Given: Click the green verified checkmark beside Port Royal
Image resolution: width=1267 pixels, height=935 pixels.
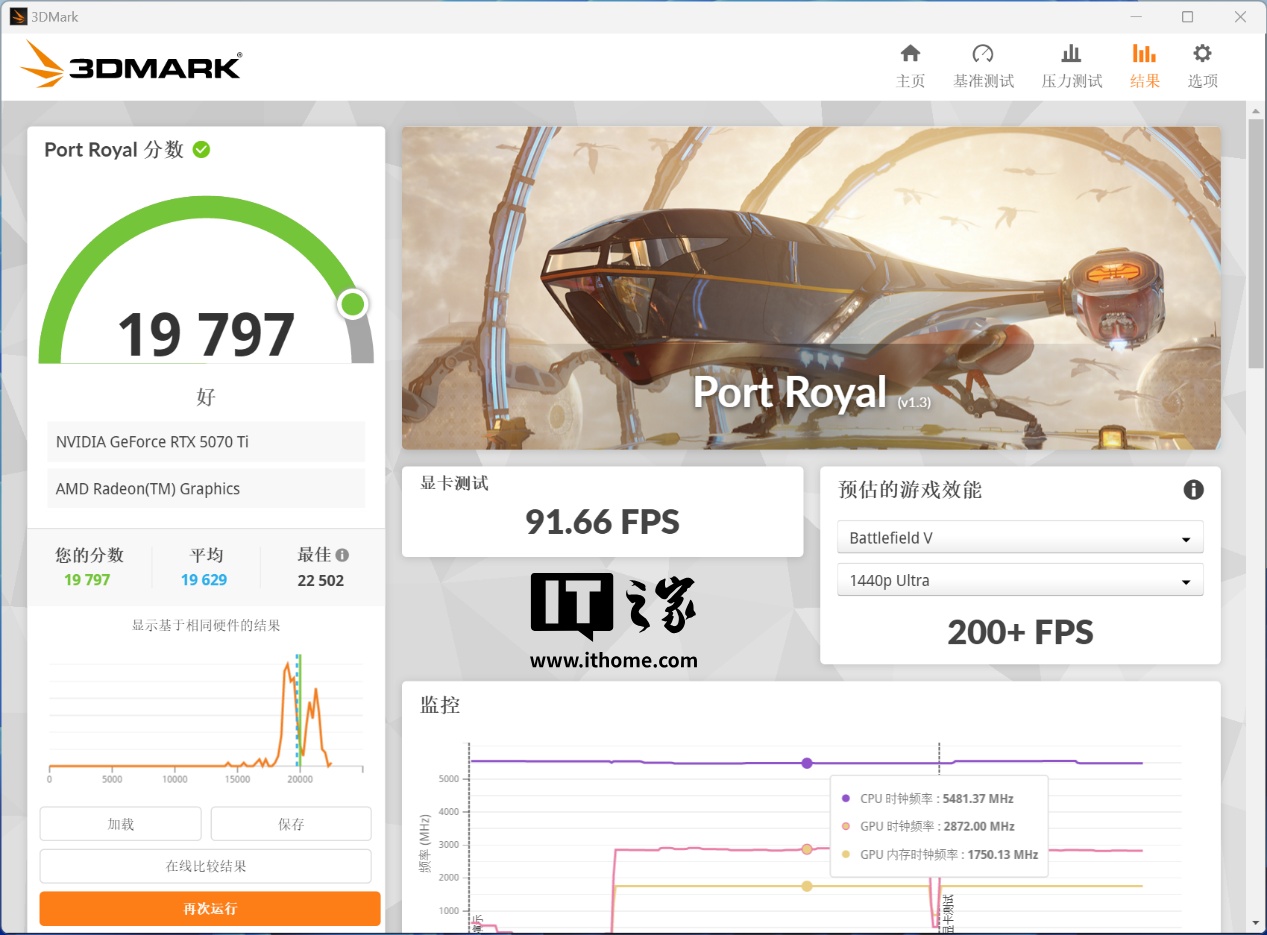Looking at the screenshot, I should tap(201, 150).
